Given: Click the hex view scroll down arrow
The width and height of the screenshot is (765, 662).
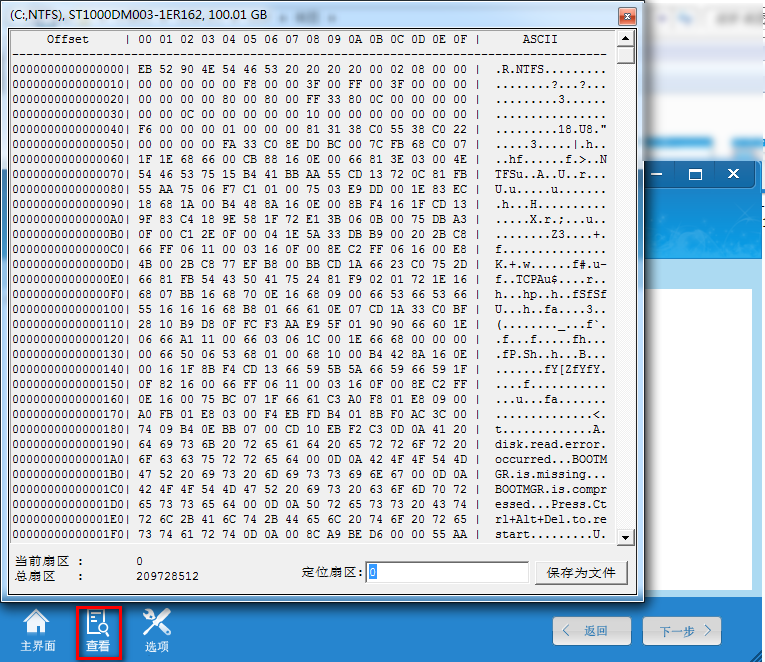Looking at the screenshot, I should click(625, 538).
